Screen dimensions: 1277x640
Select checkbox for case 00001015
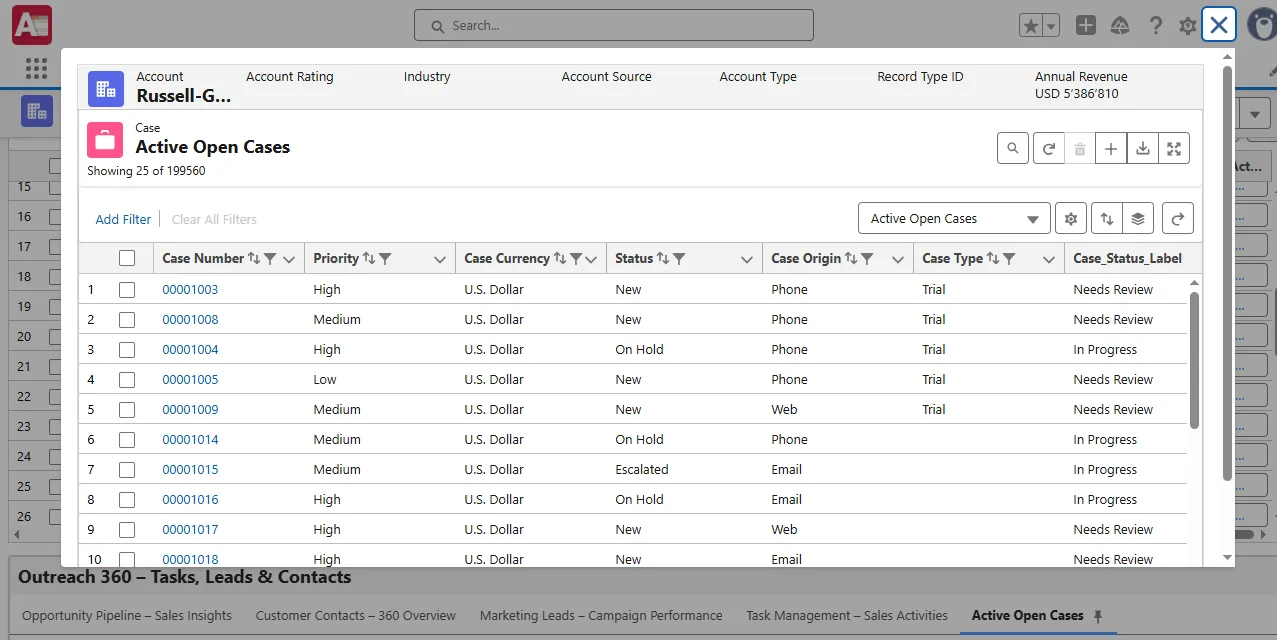pos(127,470)
